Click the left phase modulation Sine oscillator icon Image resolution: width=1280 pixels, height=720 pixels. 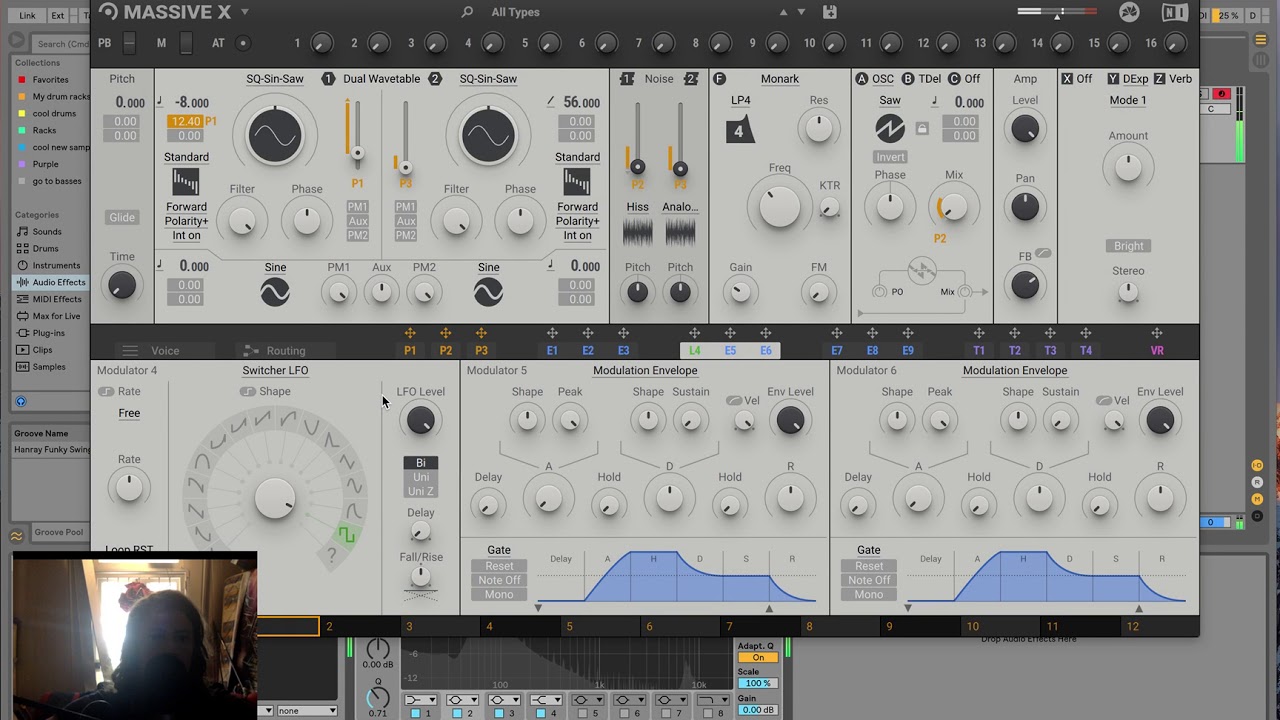[275, 292]
